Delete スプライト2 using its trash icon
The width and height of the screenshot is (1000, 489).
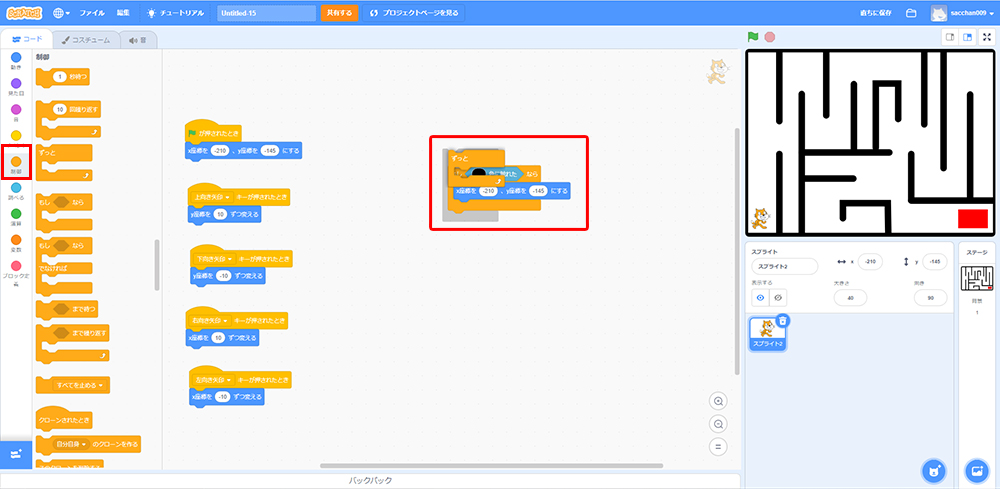pos(783,320)
